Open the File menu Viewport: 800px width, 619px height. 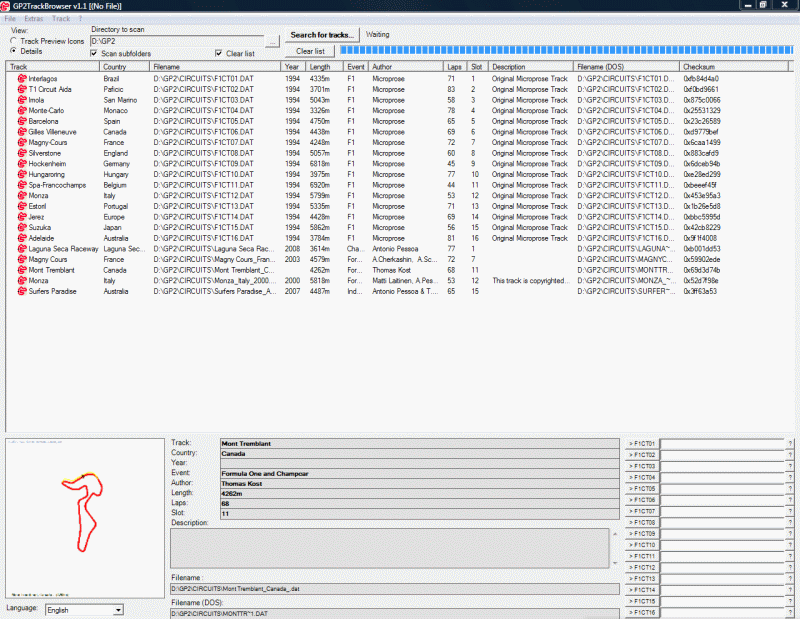pos(10,19)
